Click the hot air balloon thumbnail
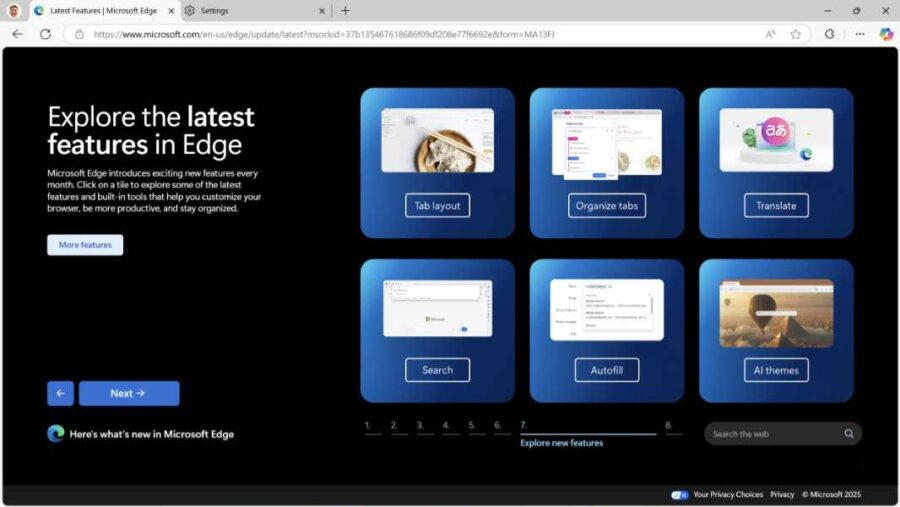The width and height of the screenshot is (900, 507). [776, 313]
